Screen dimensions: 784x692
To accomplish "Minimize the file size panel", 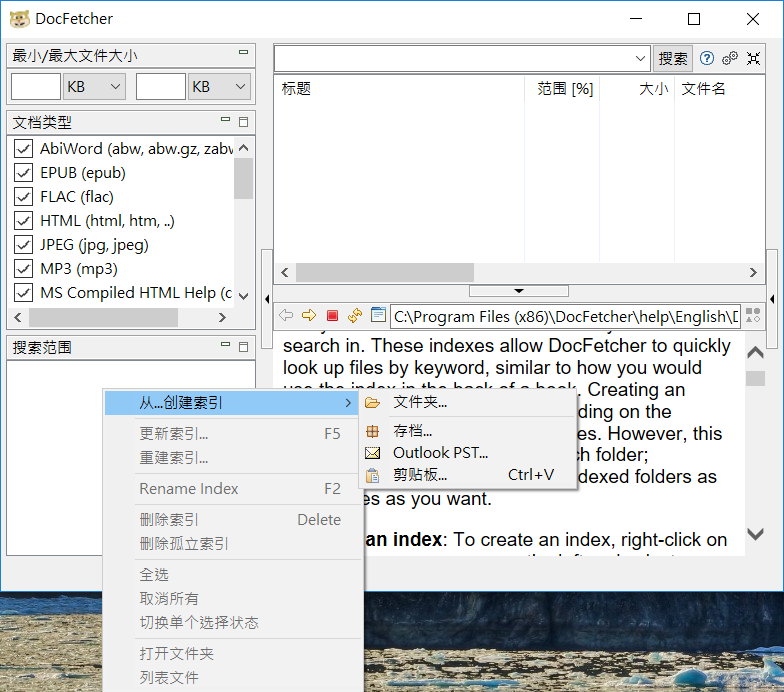I will (x=243, y=53).
